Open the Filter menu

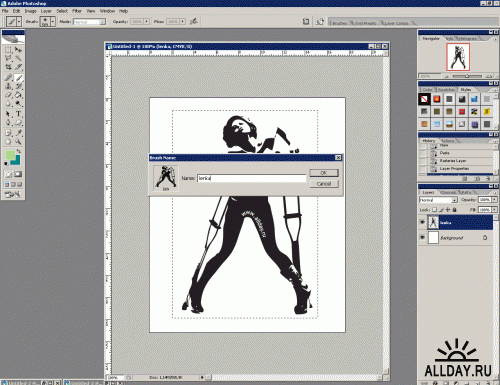coord(77,11)
